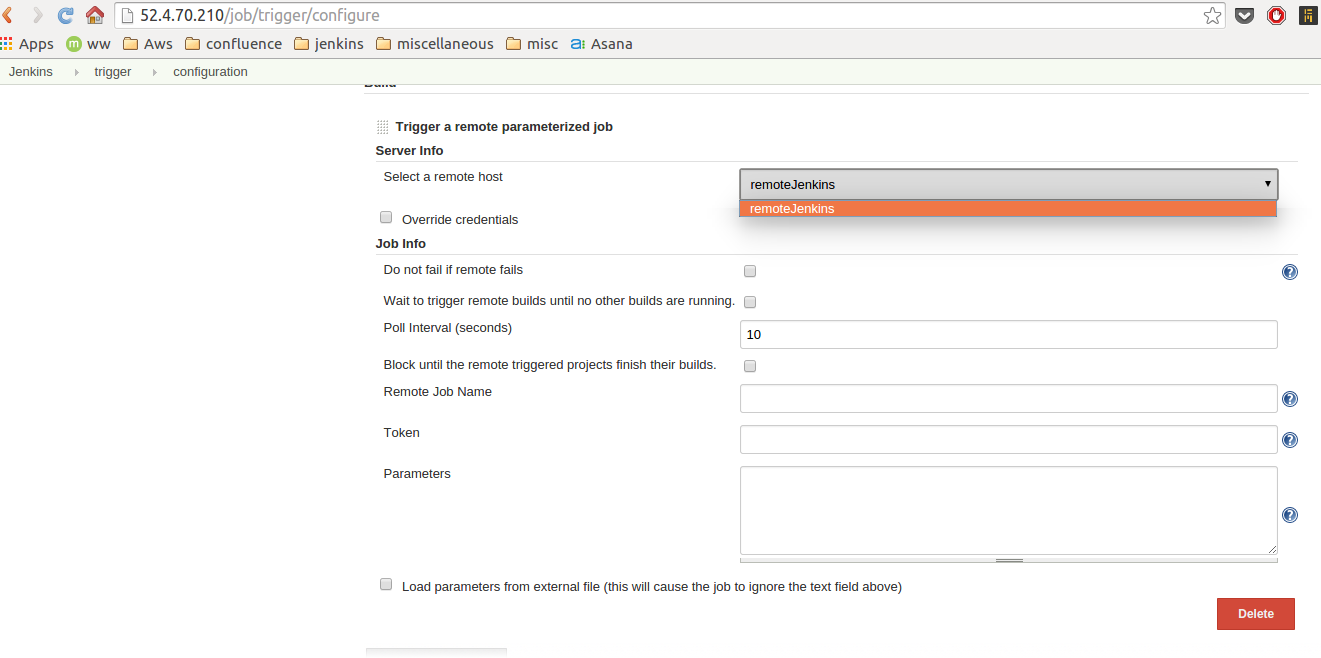Show help for the Parameters text area
This screenshot has height=658, width=1321.
click(1290, 515)
